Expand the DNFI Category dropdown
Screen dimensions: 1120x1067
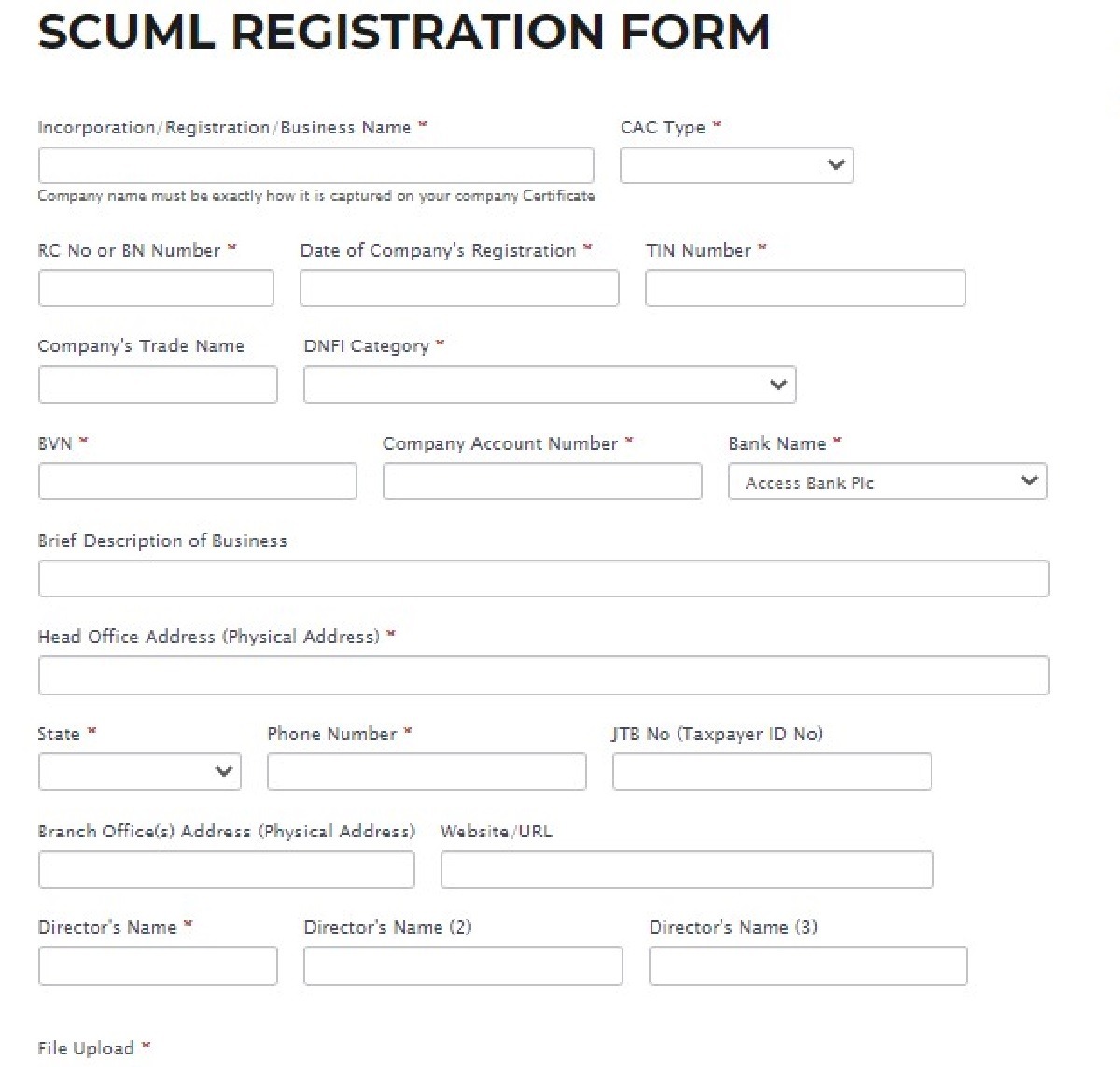550,384
